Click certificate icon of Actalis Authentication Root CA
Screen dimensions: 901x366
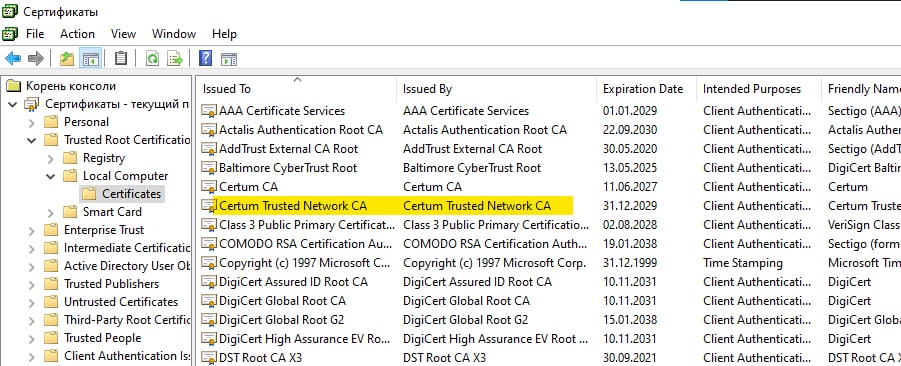click(x=209, y=130)
